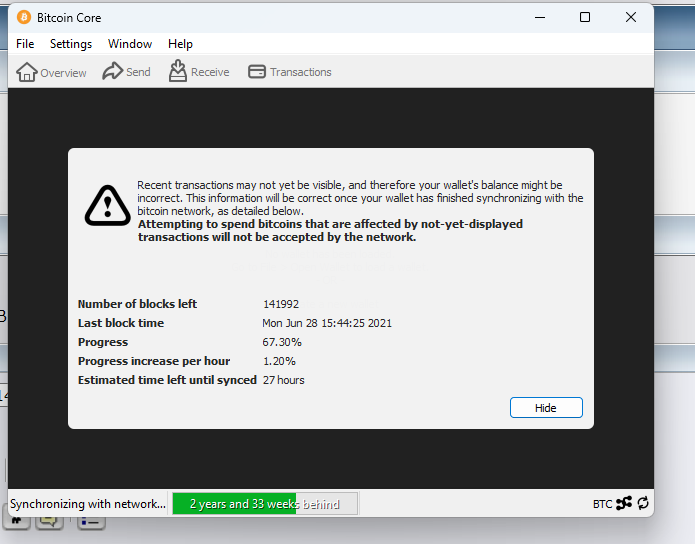Click the bold "Attempting to spend bitcoins" warning text

(x=330, y=231)
